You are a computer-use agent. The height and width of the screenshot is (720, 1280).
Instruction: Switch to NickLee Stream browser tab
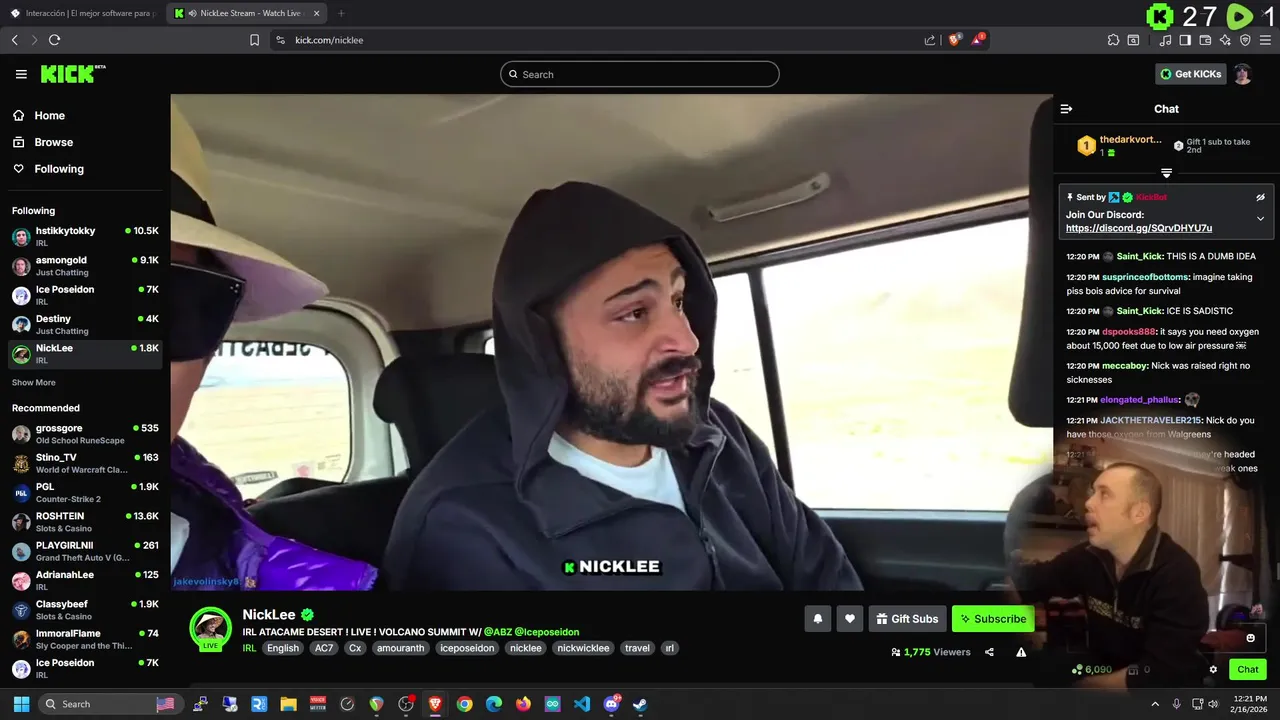247,13
